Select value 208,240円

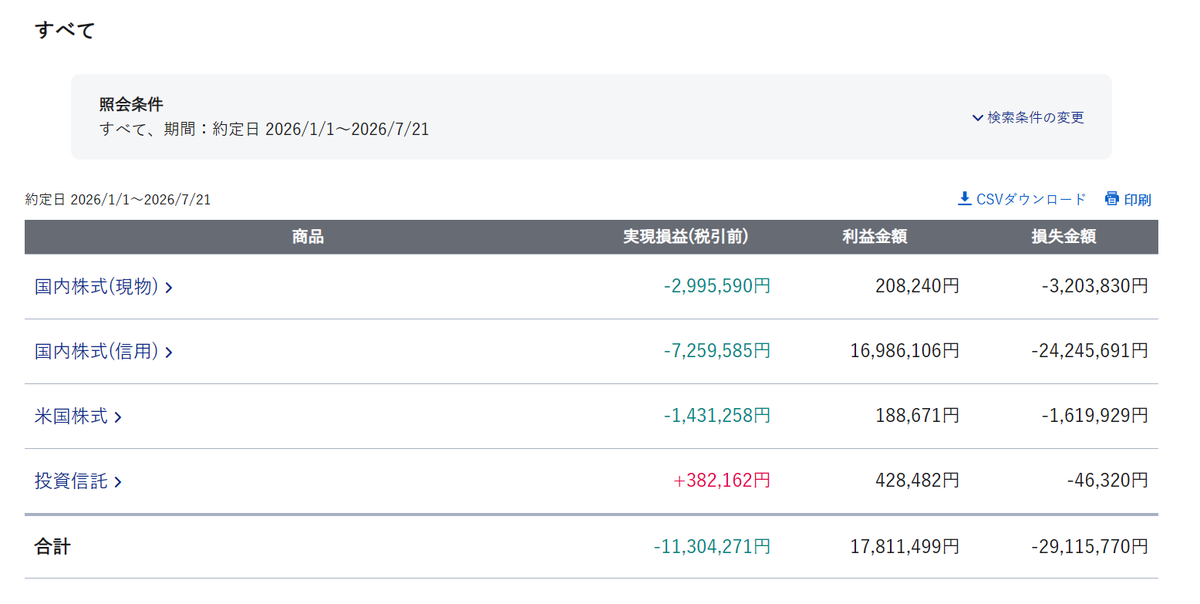pos(917,286)
